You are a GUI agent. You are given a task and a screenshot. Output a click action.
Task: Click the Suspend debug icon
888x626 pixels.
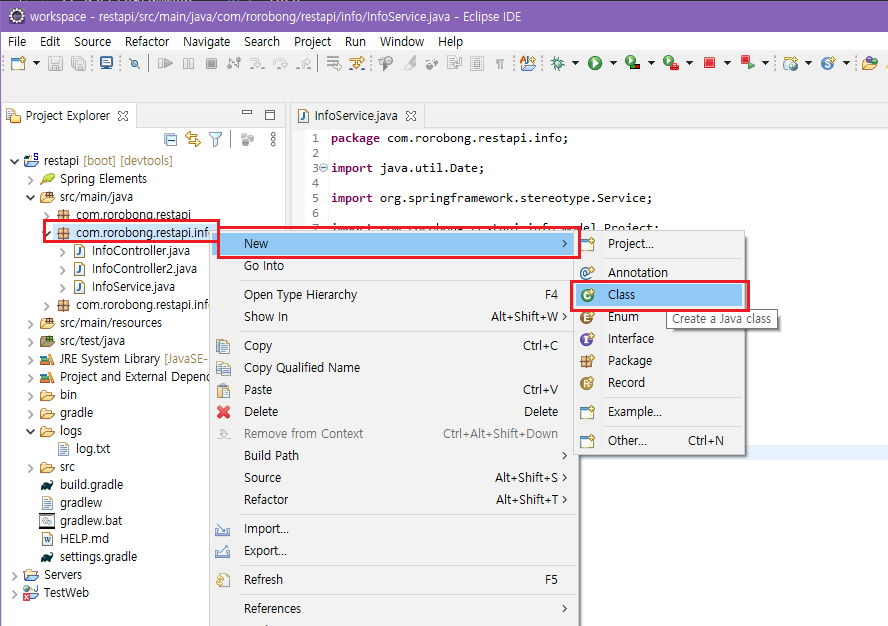(x=188, y=63)
